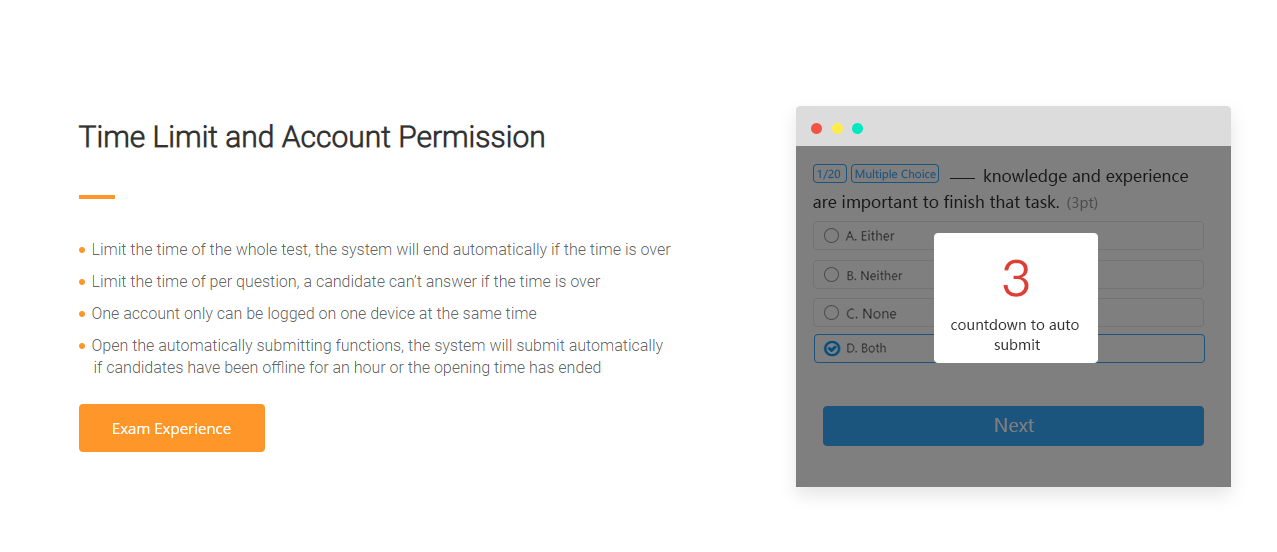Click the Multiple Choice tag
The width and height of the screenshot is (1277, 552).
(895, 174)
